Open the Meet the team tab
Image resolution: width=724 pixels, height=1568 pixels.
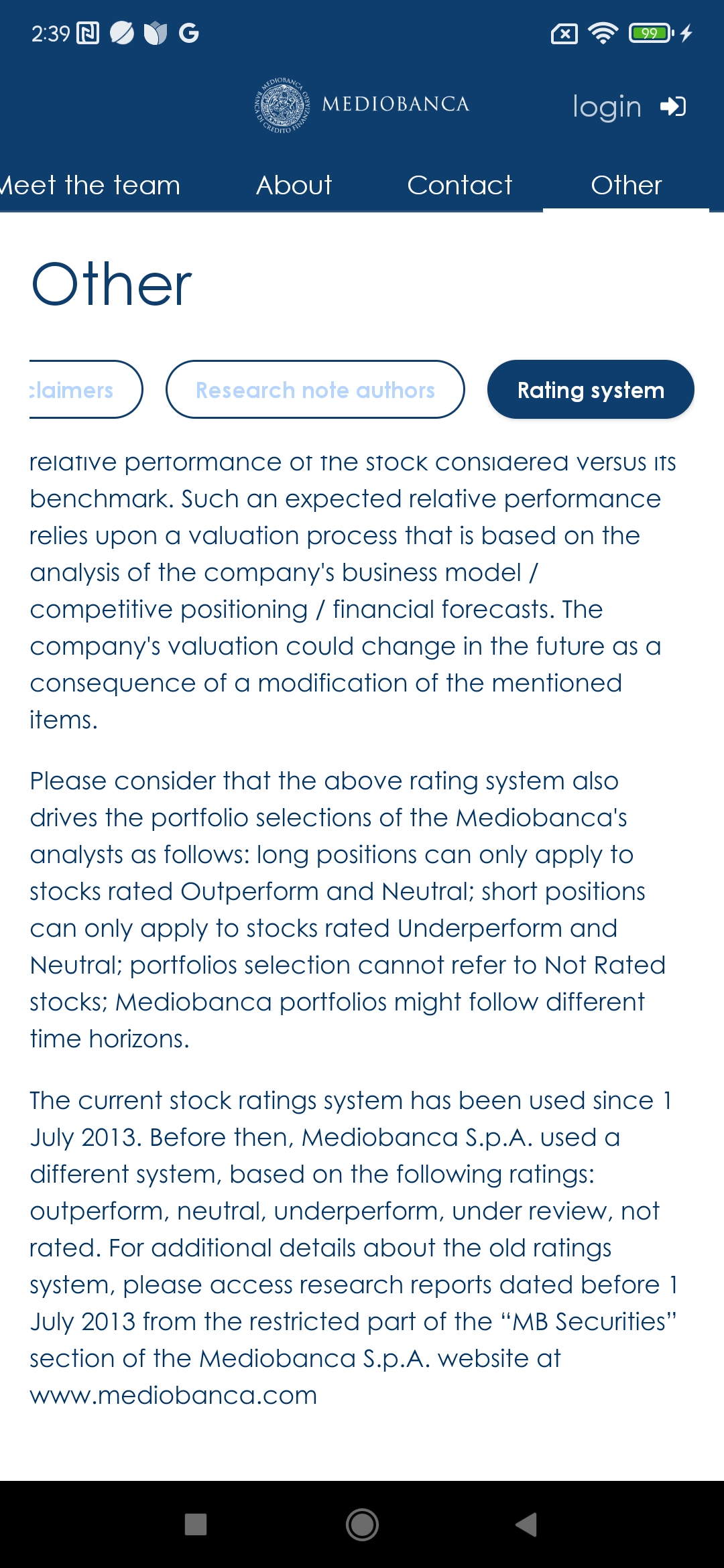pos(90,185)
